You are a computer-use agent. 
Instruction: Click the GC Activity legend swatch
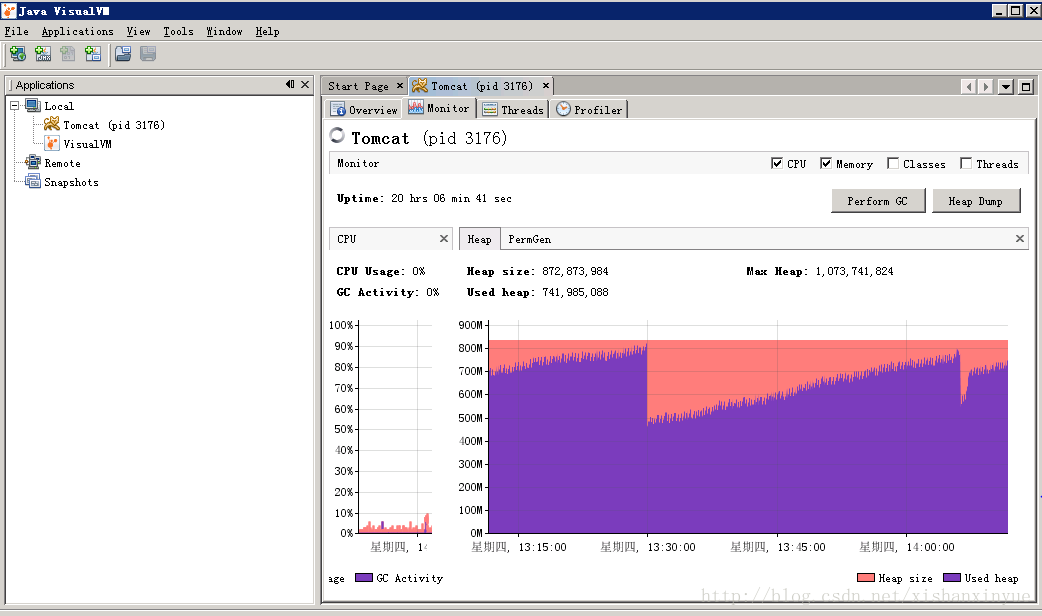pos(364,577)
